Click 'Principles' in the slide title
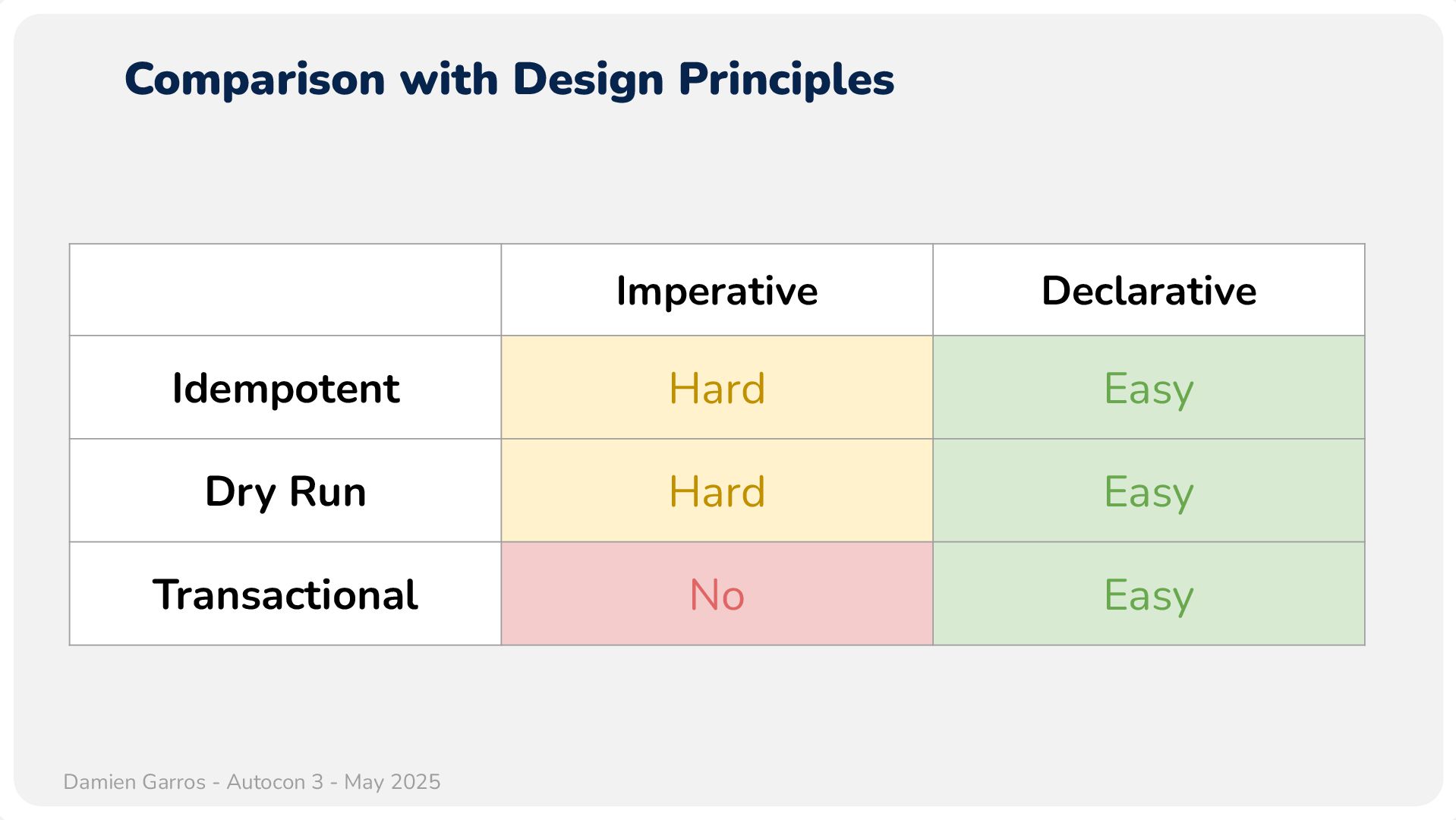1456x820 pixels. [x=786, y=80]
